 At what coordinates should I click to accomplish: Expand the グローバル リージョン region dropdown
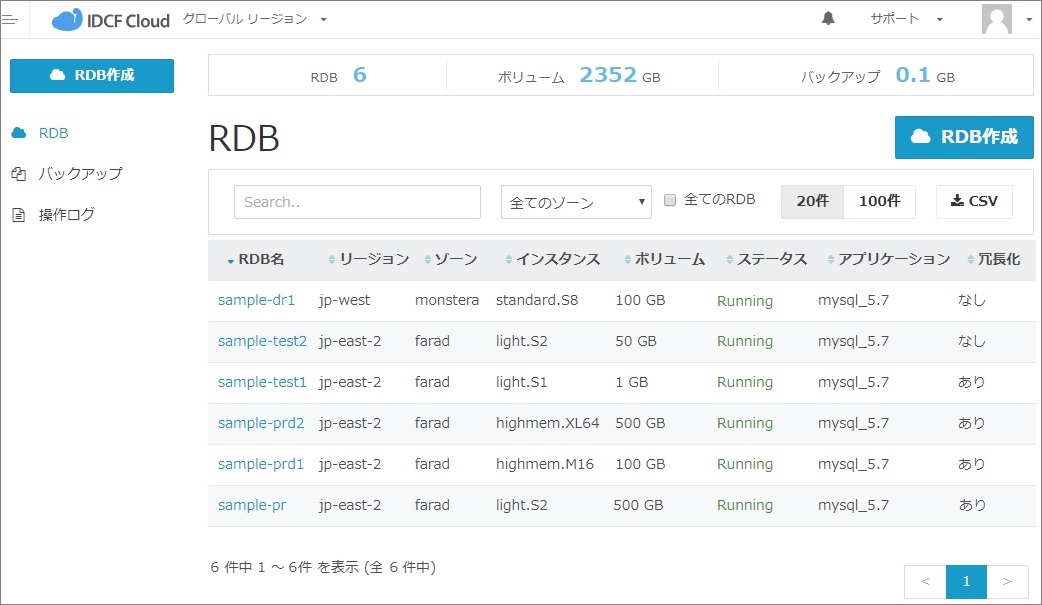tap(255, 19)
